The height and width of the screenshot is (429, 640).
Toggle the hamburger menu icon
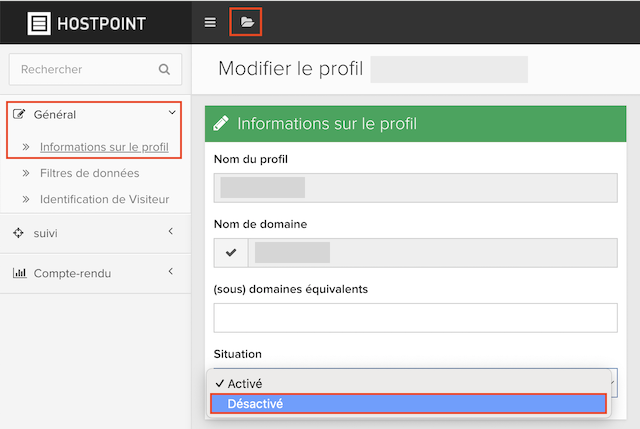210,22
